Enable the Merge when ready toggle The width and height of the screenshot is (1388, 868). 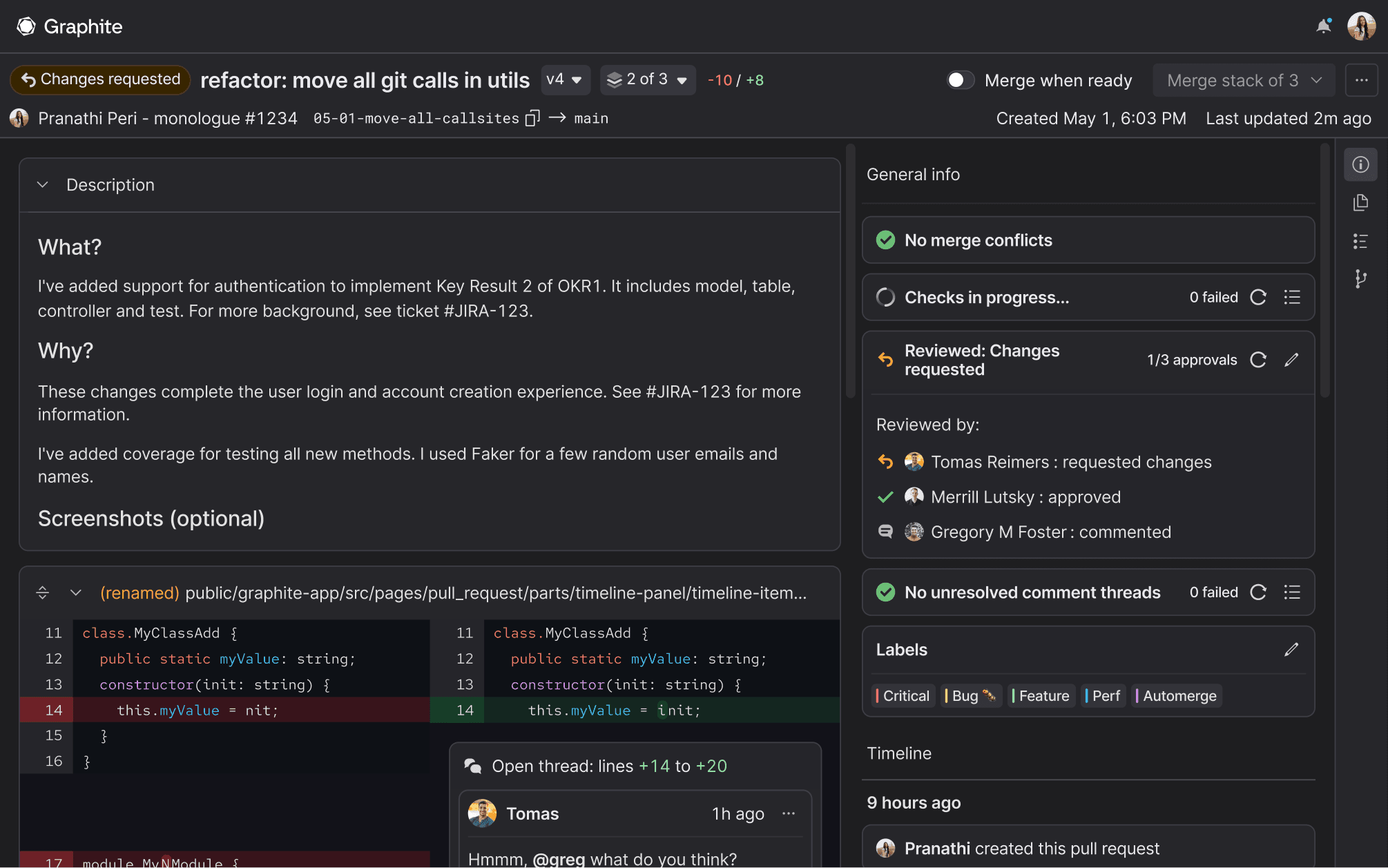click(960, 80)
